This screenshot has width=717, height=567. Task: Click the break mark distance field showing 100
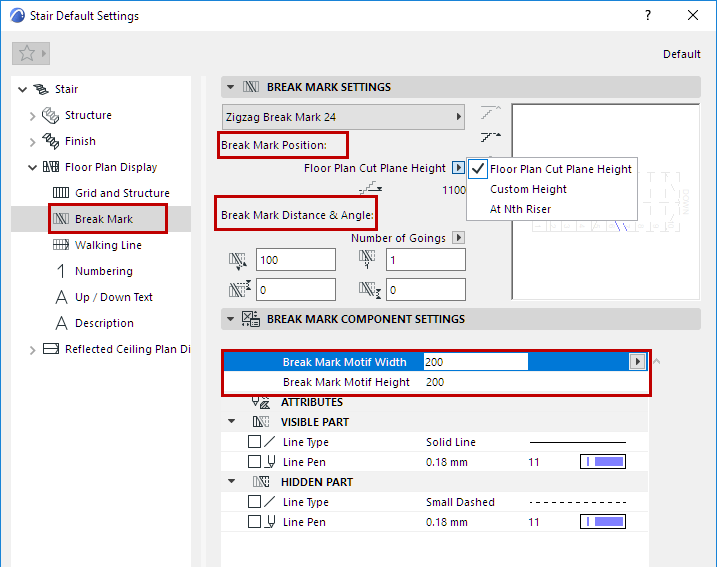coord(296,260)
